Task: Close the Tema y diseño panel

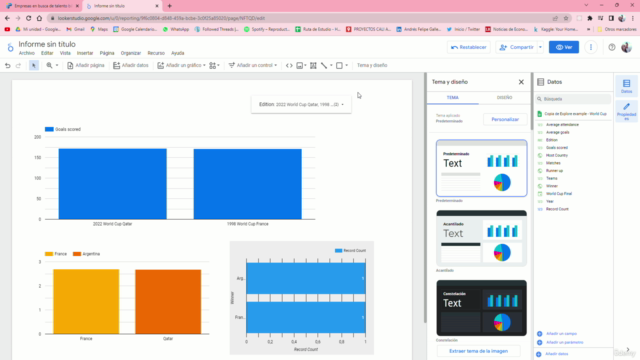Action: coord(521,82)
